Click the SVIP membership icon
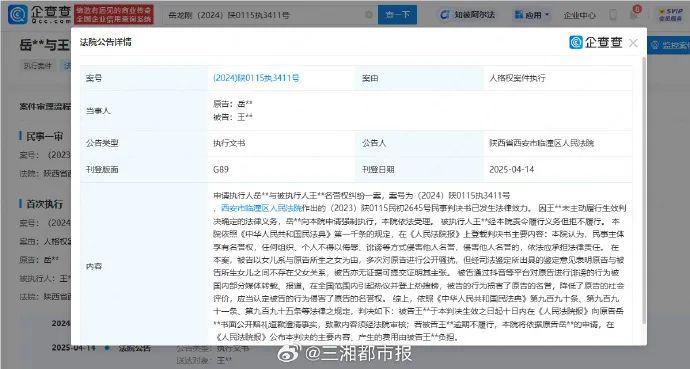 coord(671,15)
